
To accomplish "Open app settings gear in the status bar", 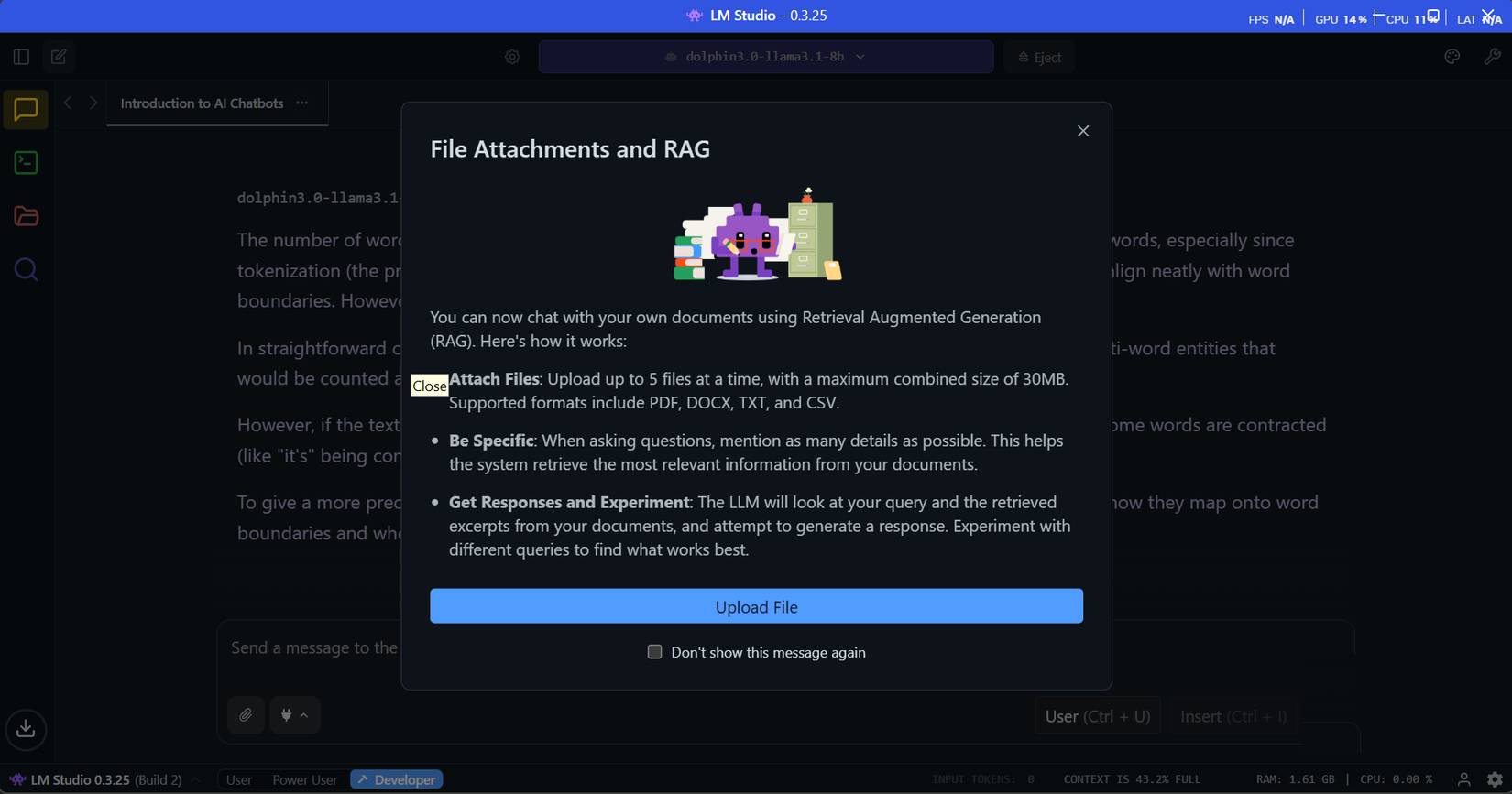I will coord(1495,779).
